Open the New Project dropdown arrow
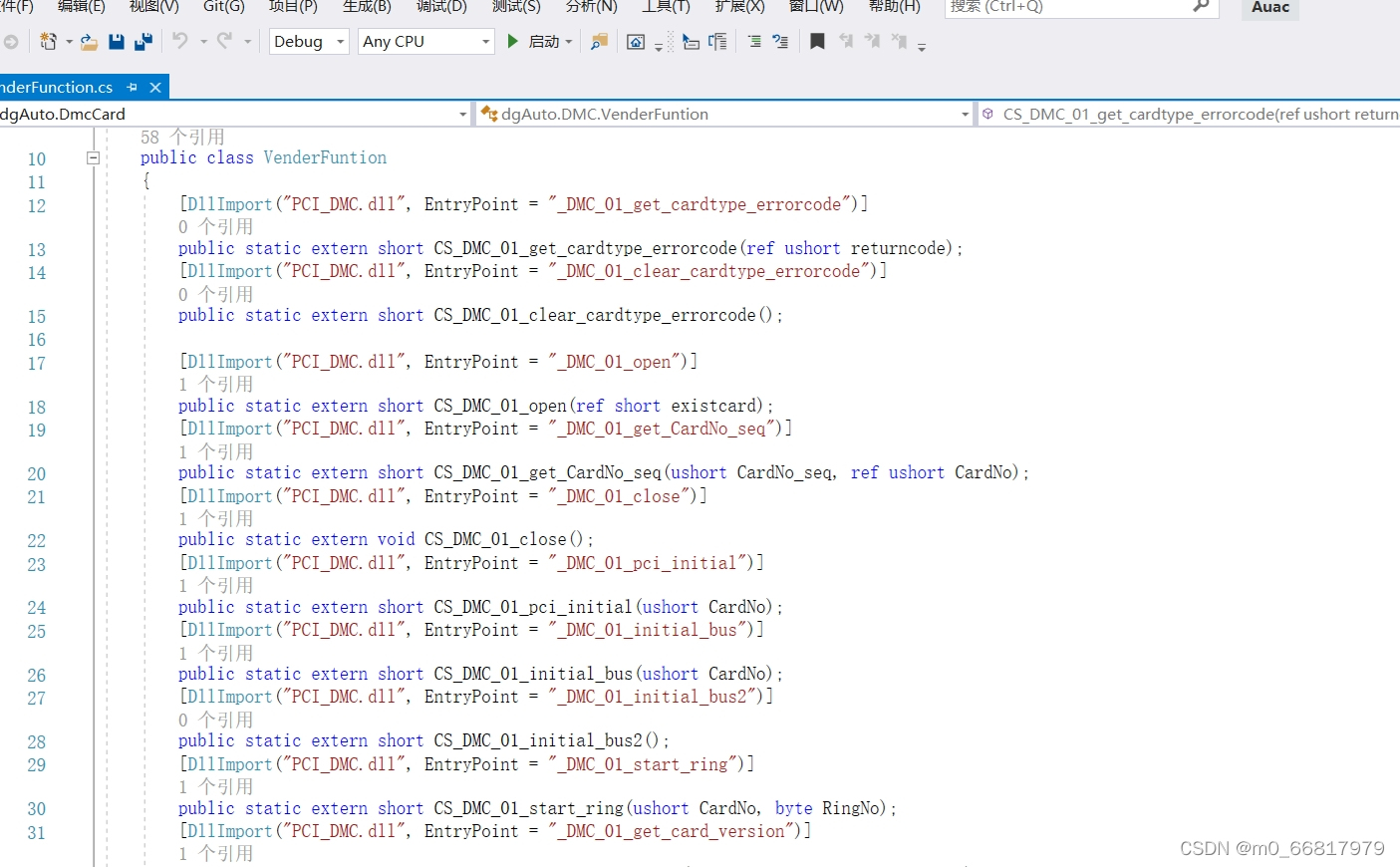This screenshot has width=1400, height=867. 69,42
